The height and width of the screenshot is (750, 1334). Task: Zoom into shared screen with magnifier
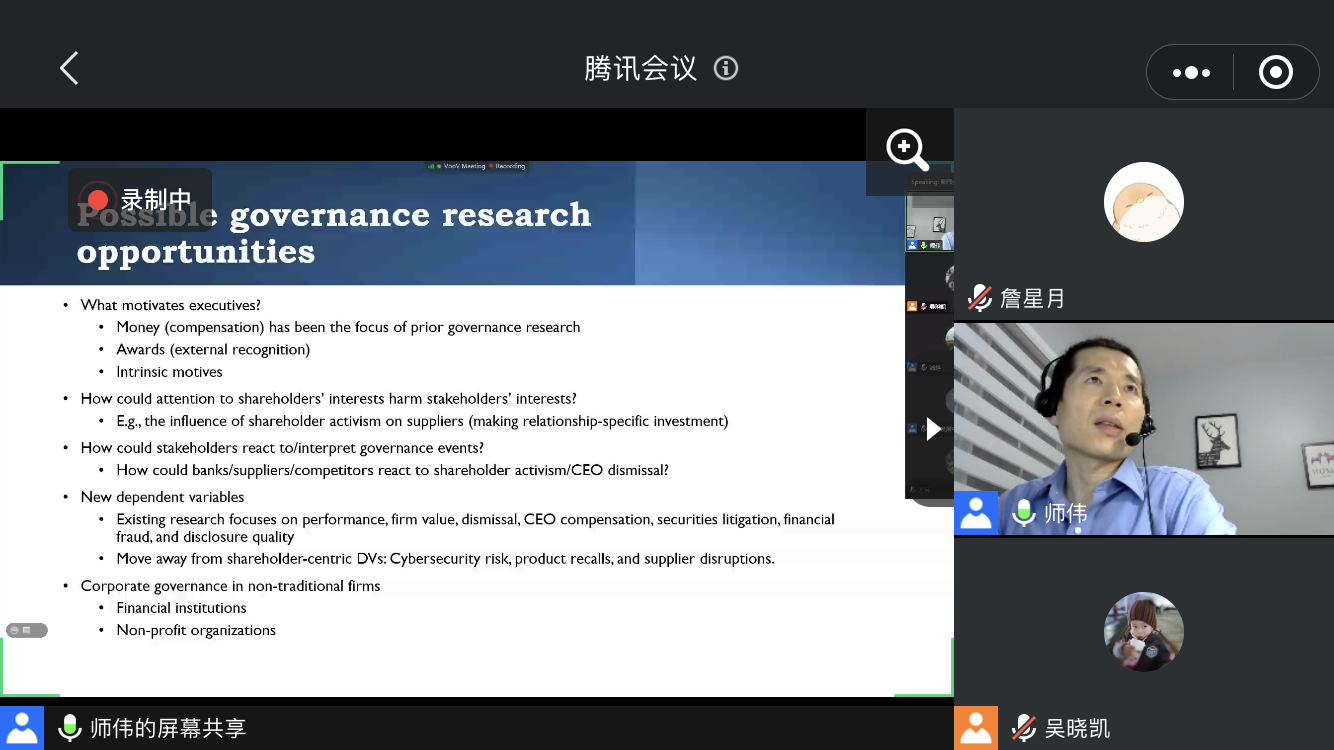coord(908,151)
